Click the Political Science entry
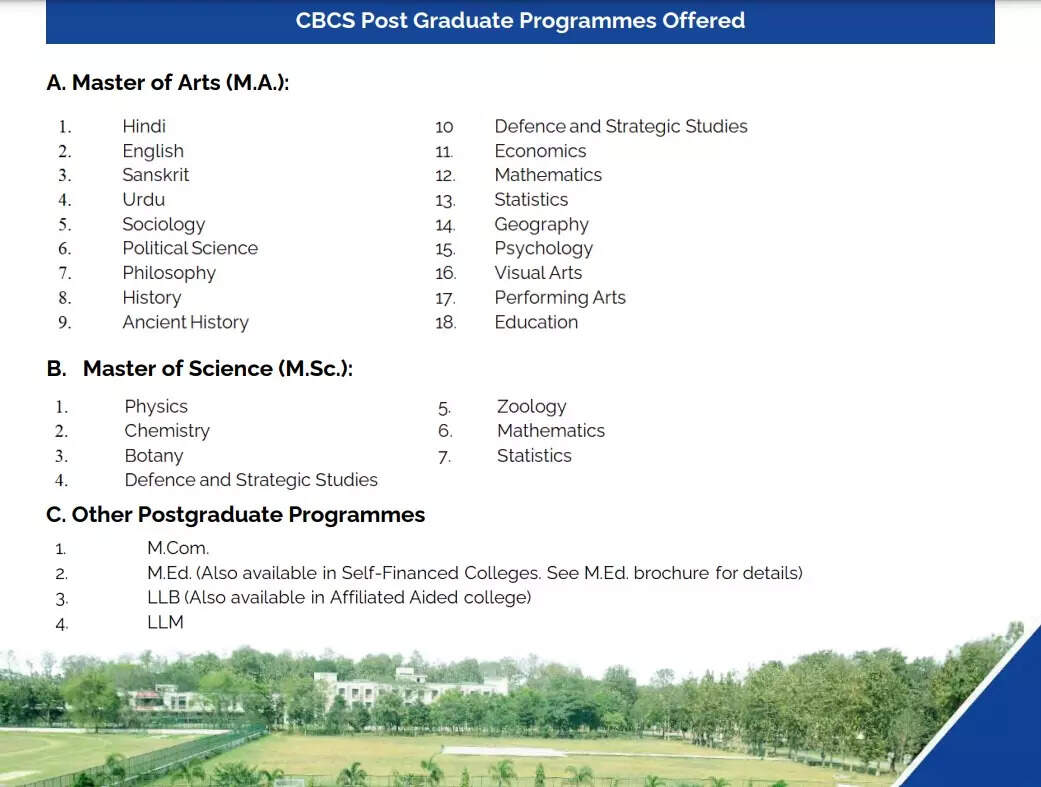The width and height of the screenshot is (1041, 787). 190,248
